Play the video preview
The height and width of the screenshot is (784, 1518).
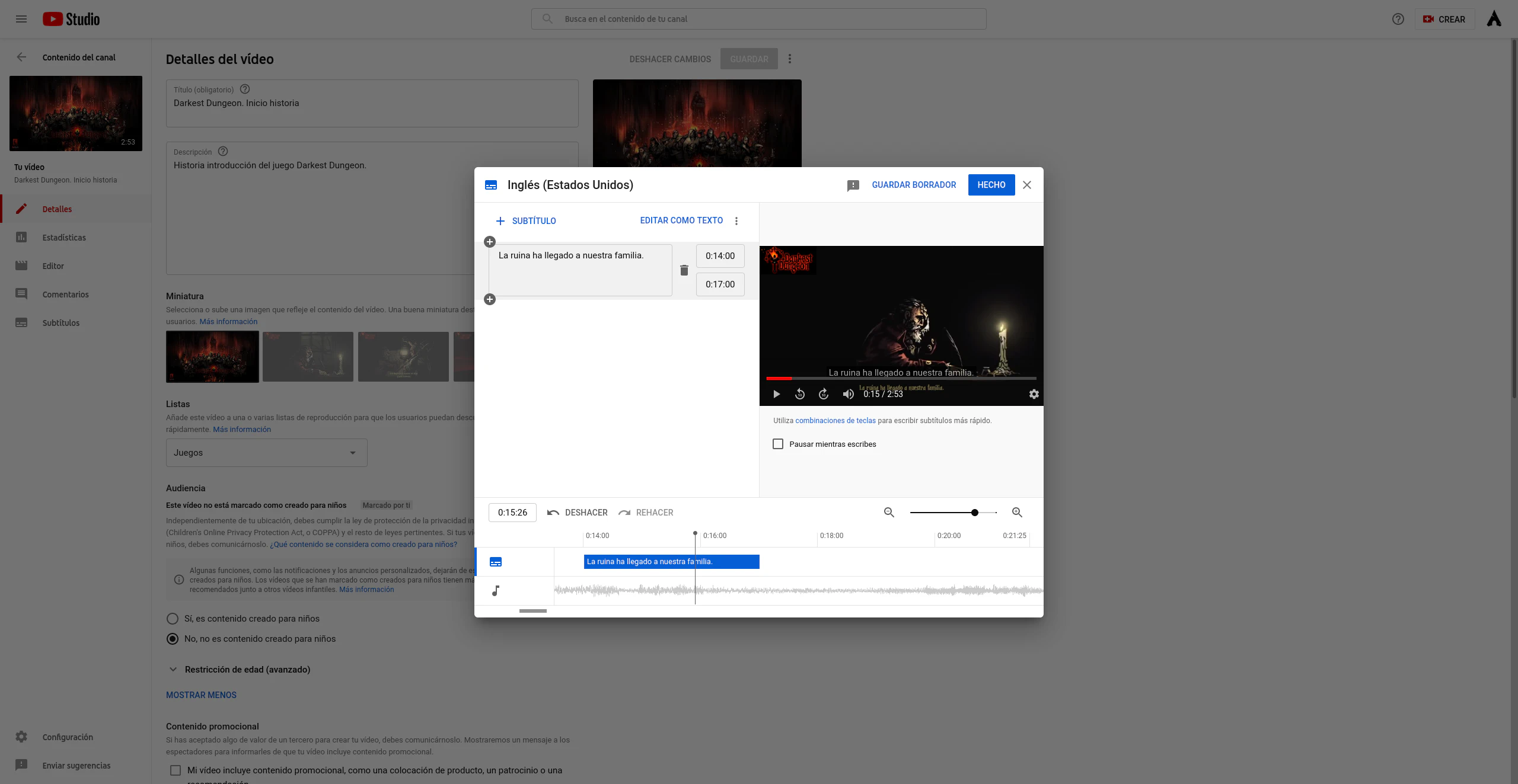[x=776, y=394]
